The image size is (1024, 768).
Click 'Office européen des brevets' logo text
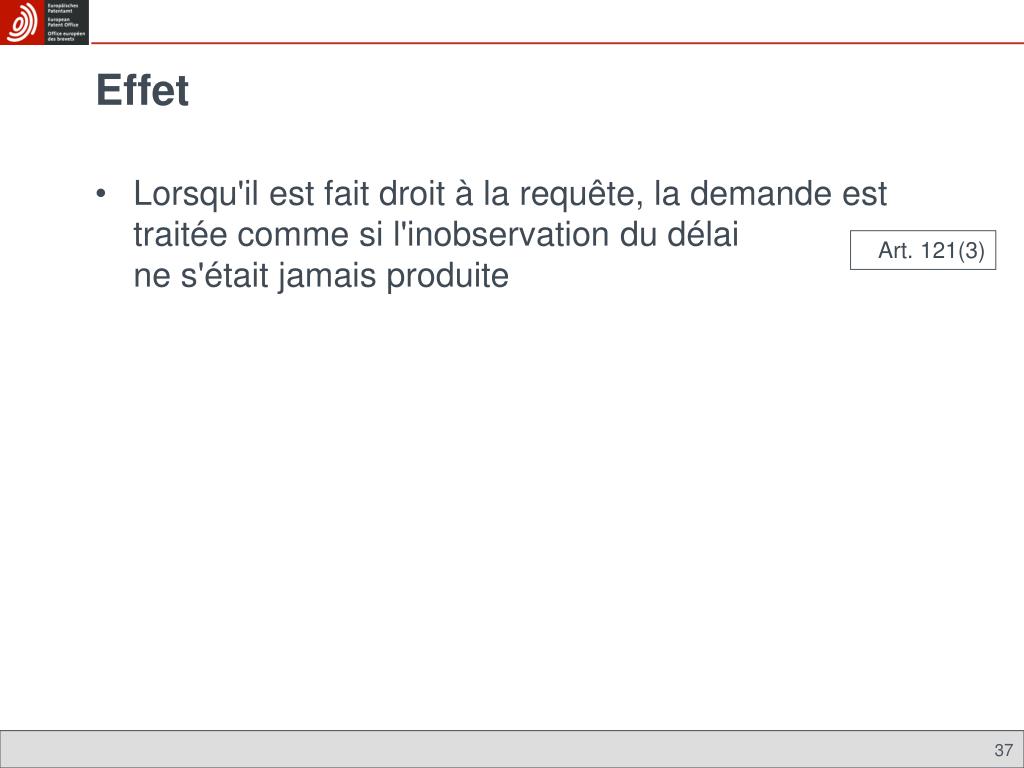(66, 36)
